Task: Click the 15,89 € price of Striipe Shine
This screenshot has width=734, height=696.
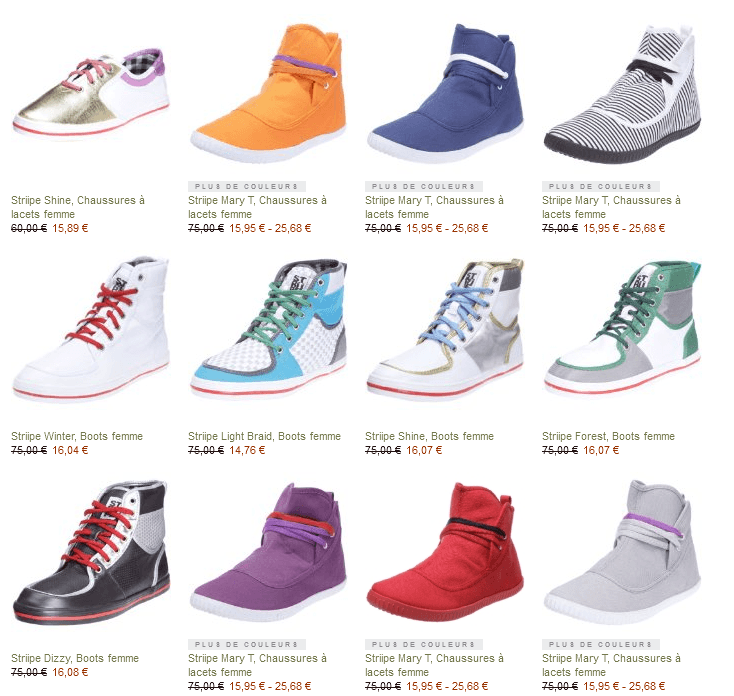Action: pyautogui.click(x=70, y=228)
